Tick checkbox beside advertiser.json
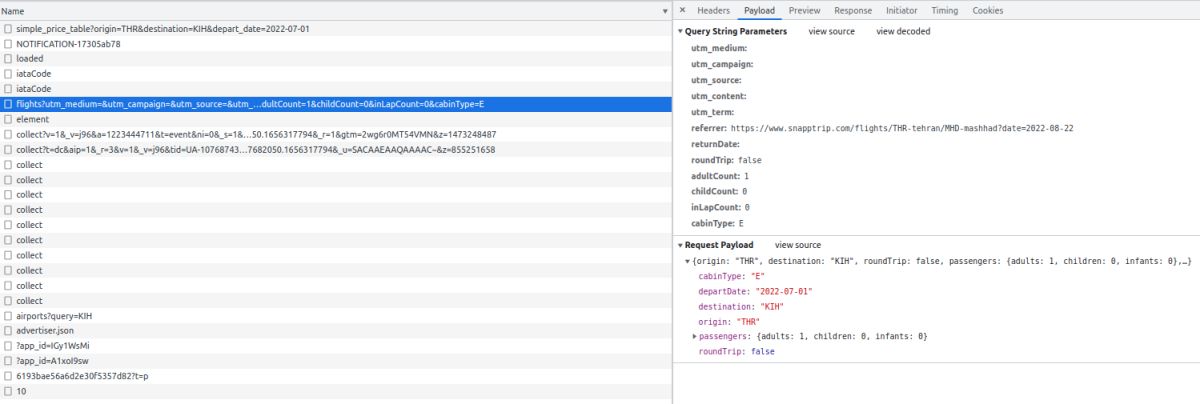 pos(8,330)
